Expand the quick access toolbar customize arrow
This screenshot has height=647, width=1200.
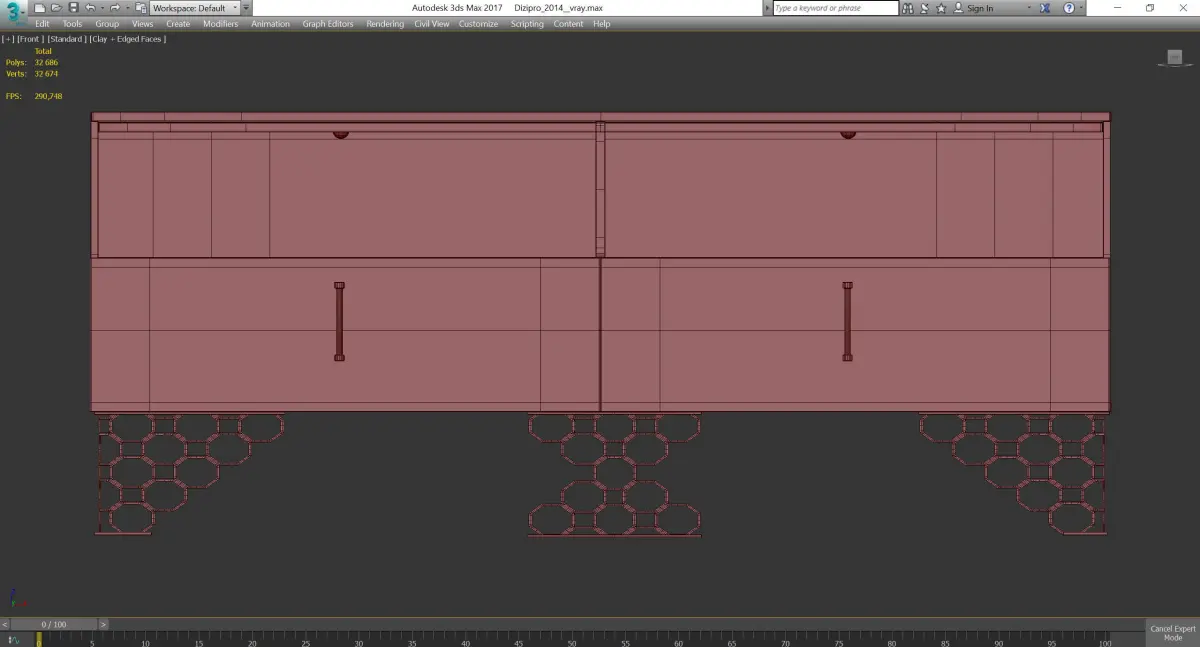click(x=247, y=8)
